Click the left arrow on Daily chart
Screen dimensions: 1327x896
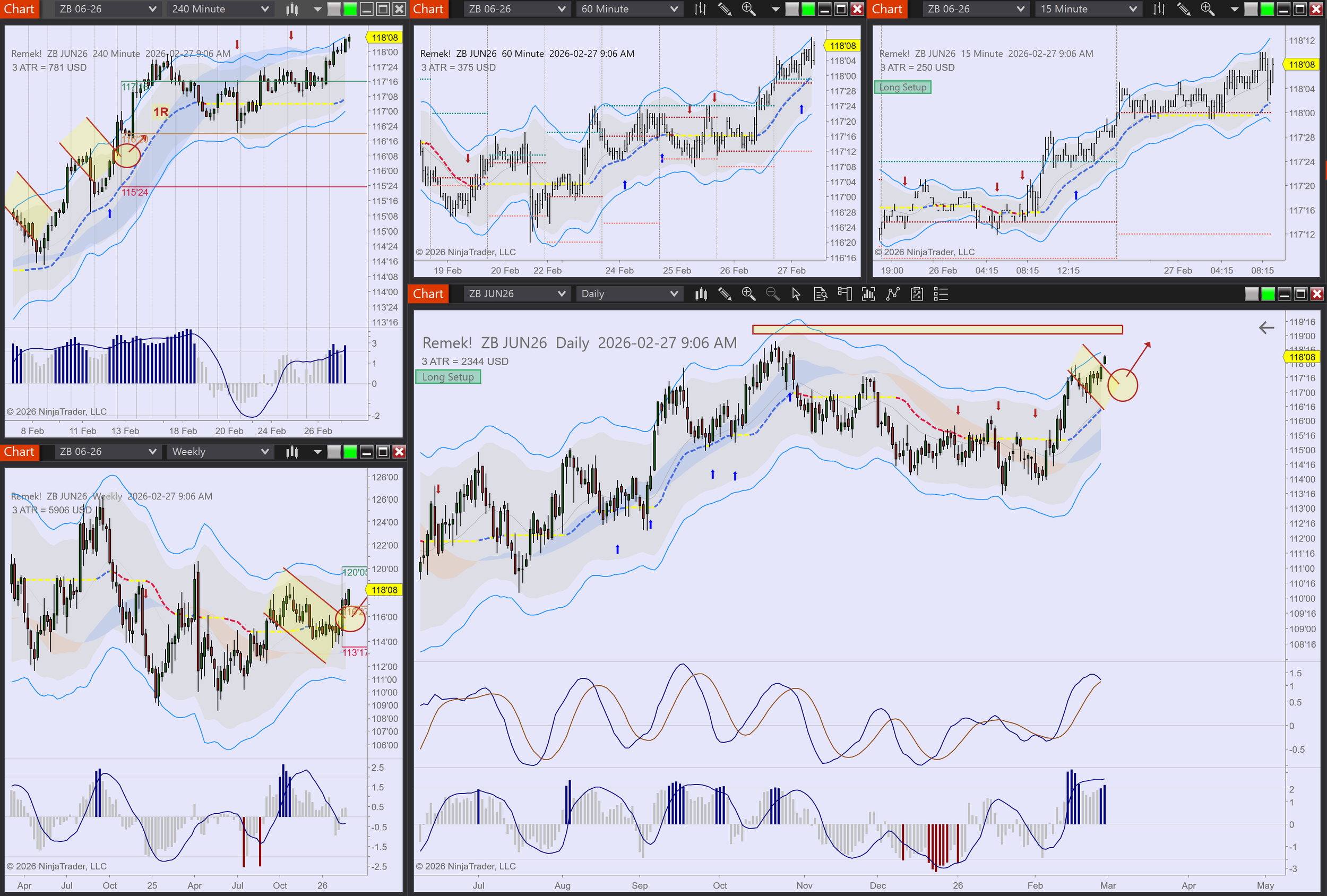point(1266,328)
